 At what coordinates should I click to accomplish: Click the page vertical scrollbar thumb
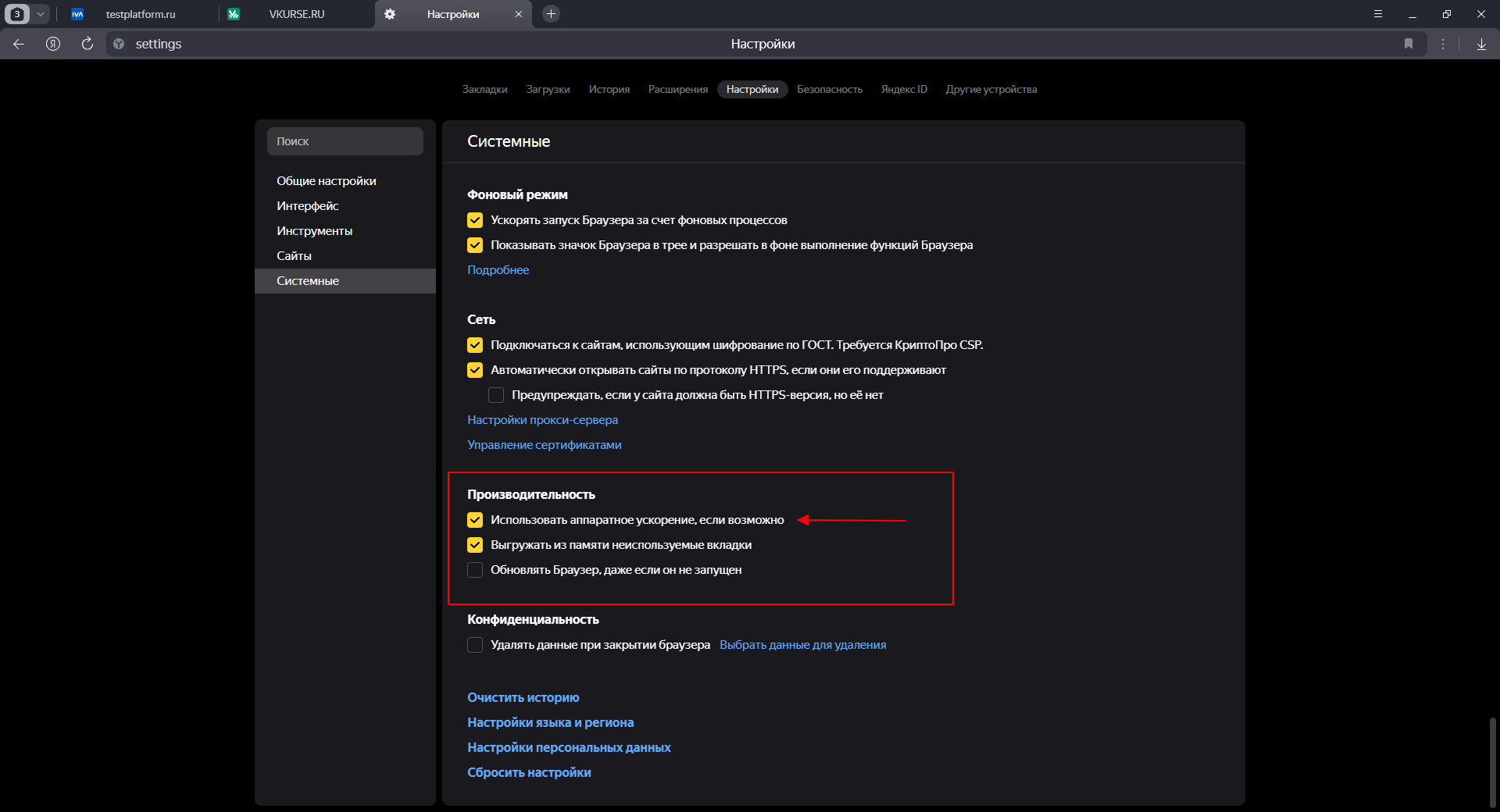(1493, 763)
